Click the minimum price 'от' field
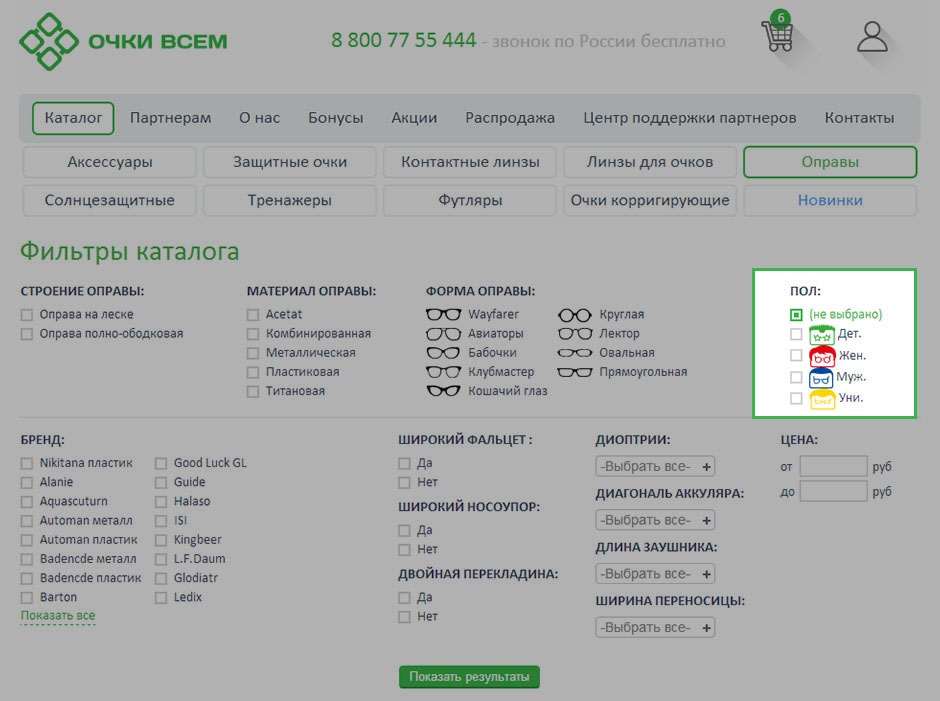 pos(833,467)
